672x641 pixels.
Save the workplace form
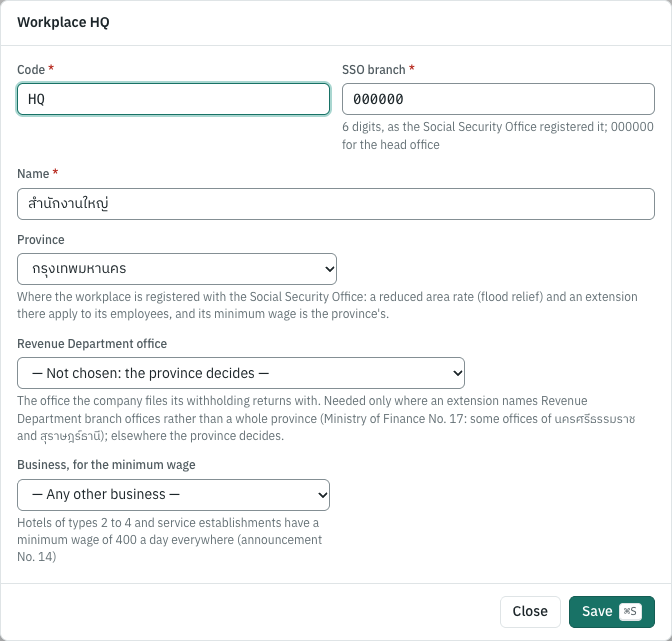click(612, 611)
